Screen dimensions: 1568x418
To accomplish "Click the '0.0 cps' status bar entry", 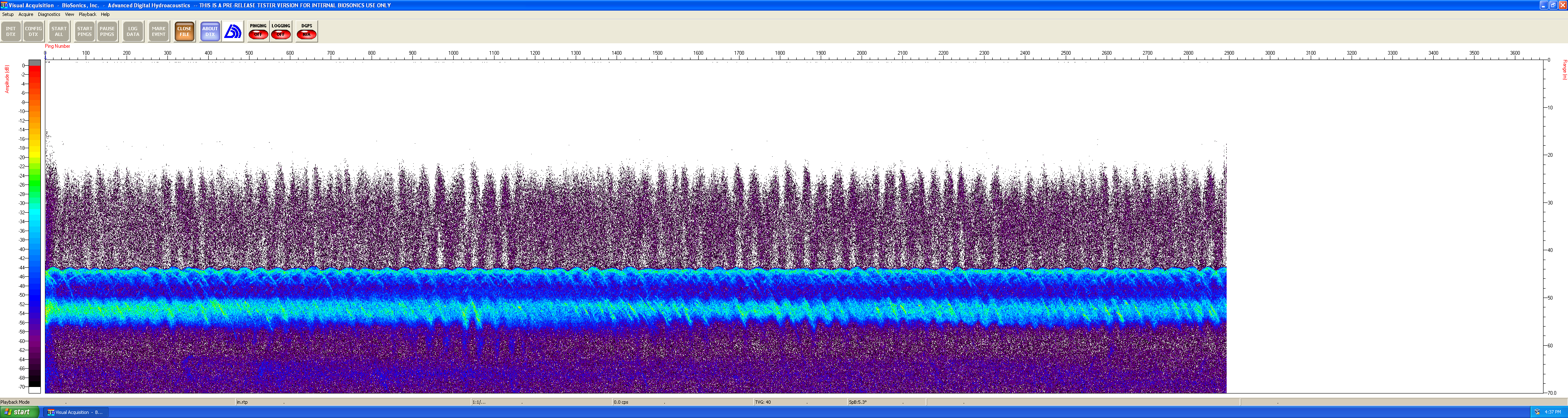I will [621, 402].
